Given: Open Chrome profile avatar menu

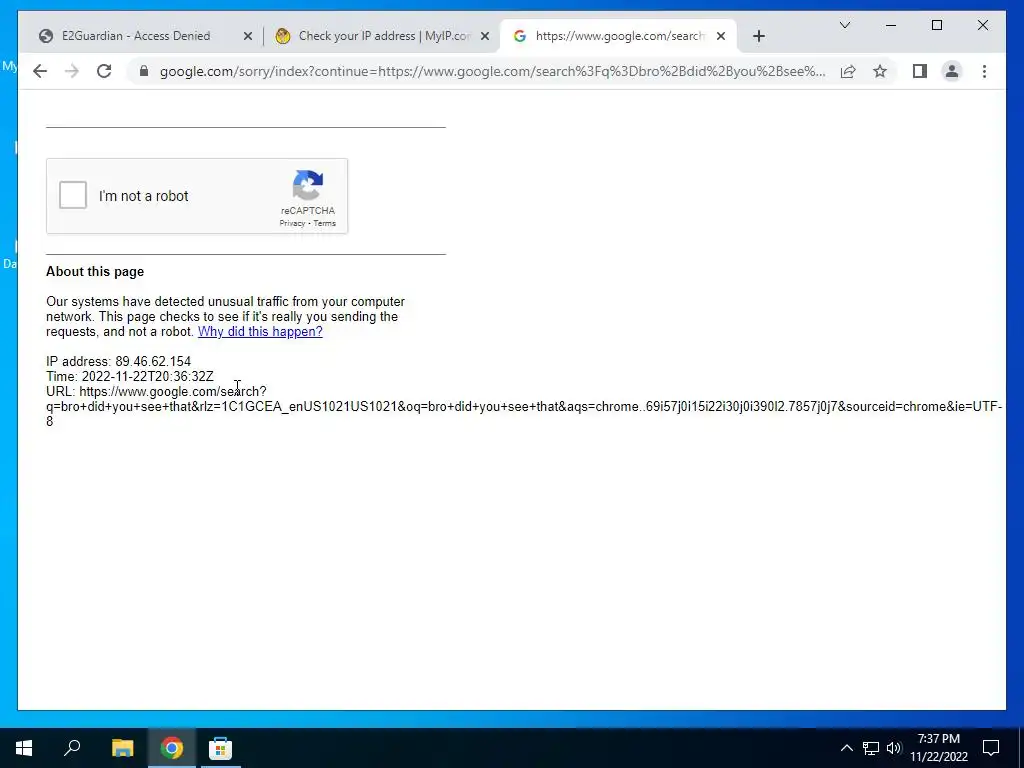Looking at the screenshot, I should click(x=952, y=71).
